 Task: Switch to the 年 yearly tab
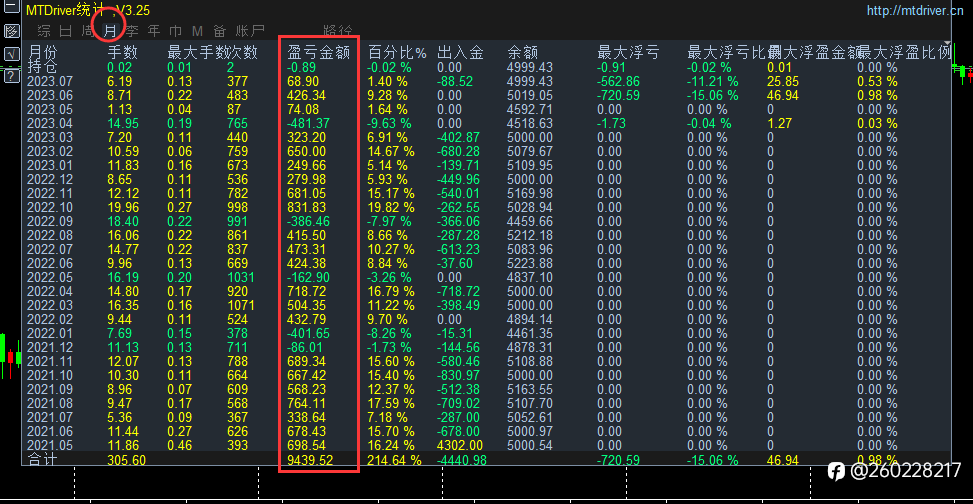pos(154,30)
